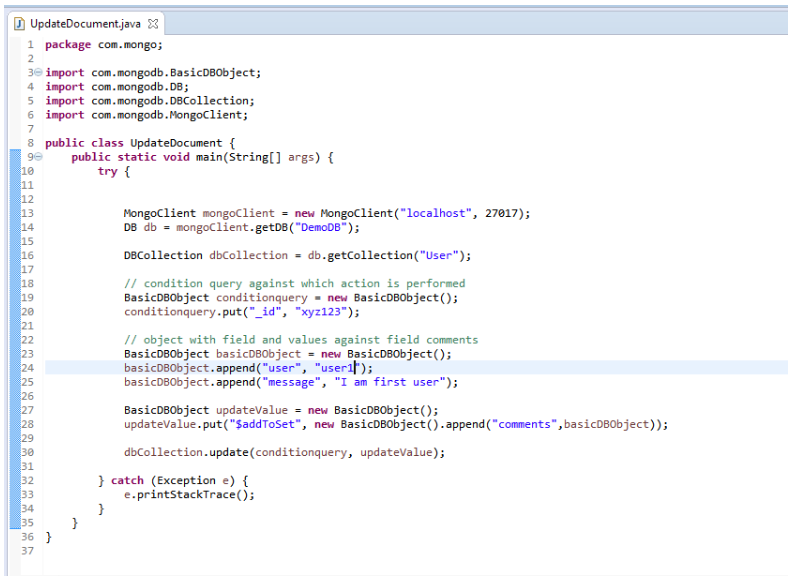Click the blue range indicator beside line 24

(x=13, y=368)
